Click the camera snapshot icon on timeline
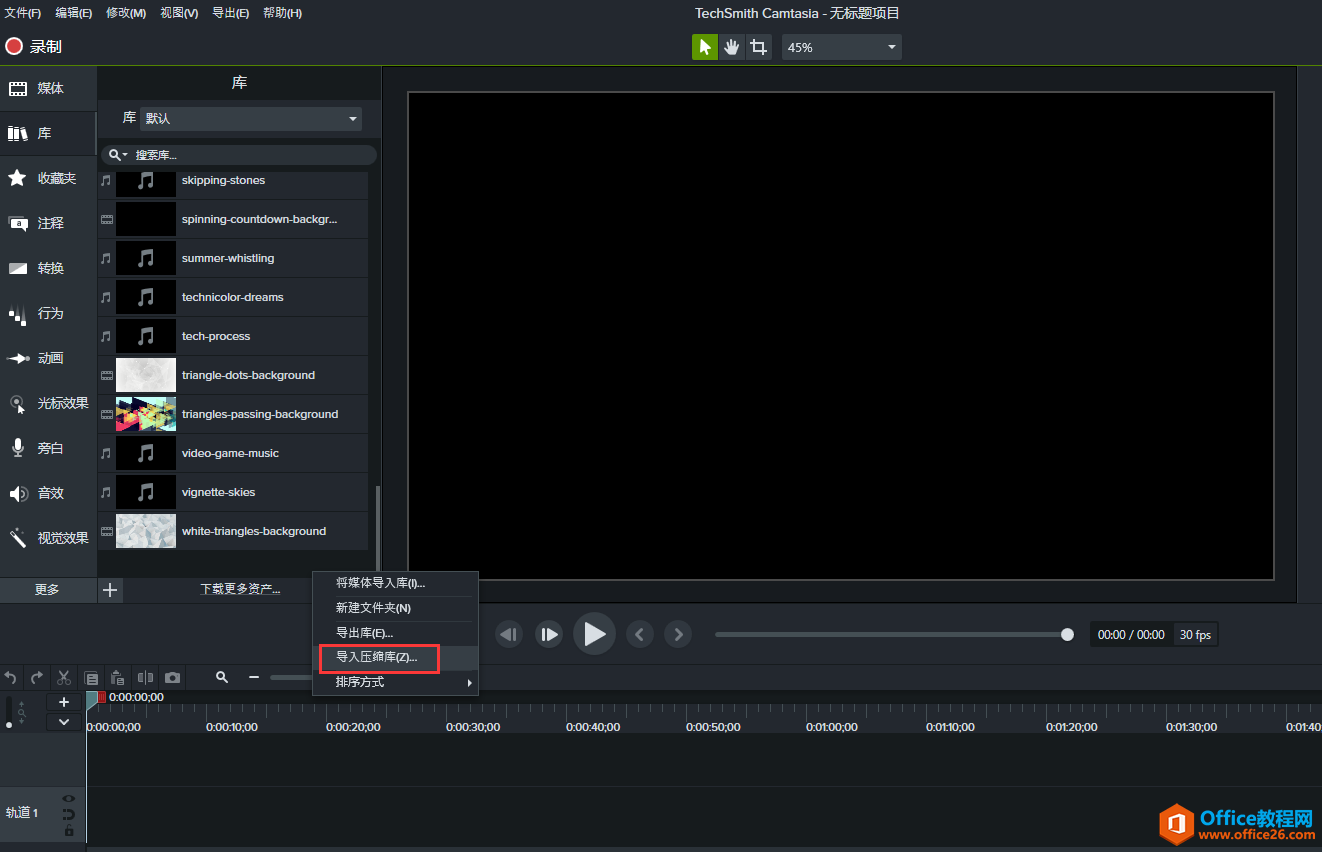Viewport: 1322px width, 852px height. [172, 678]
